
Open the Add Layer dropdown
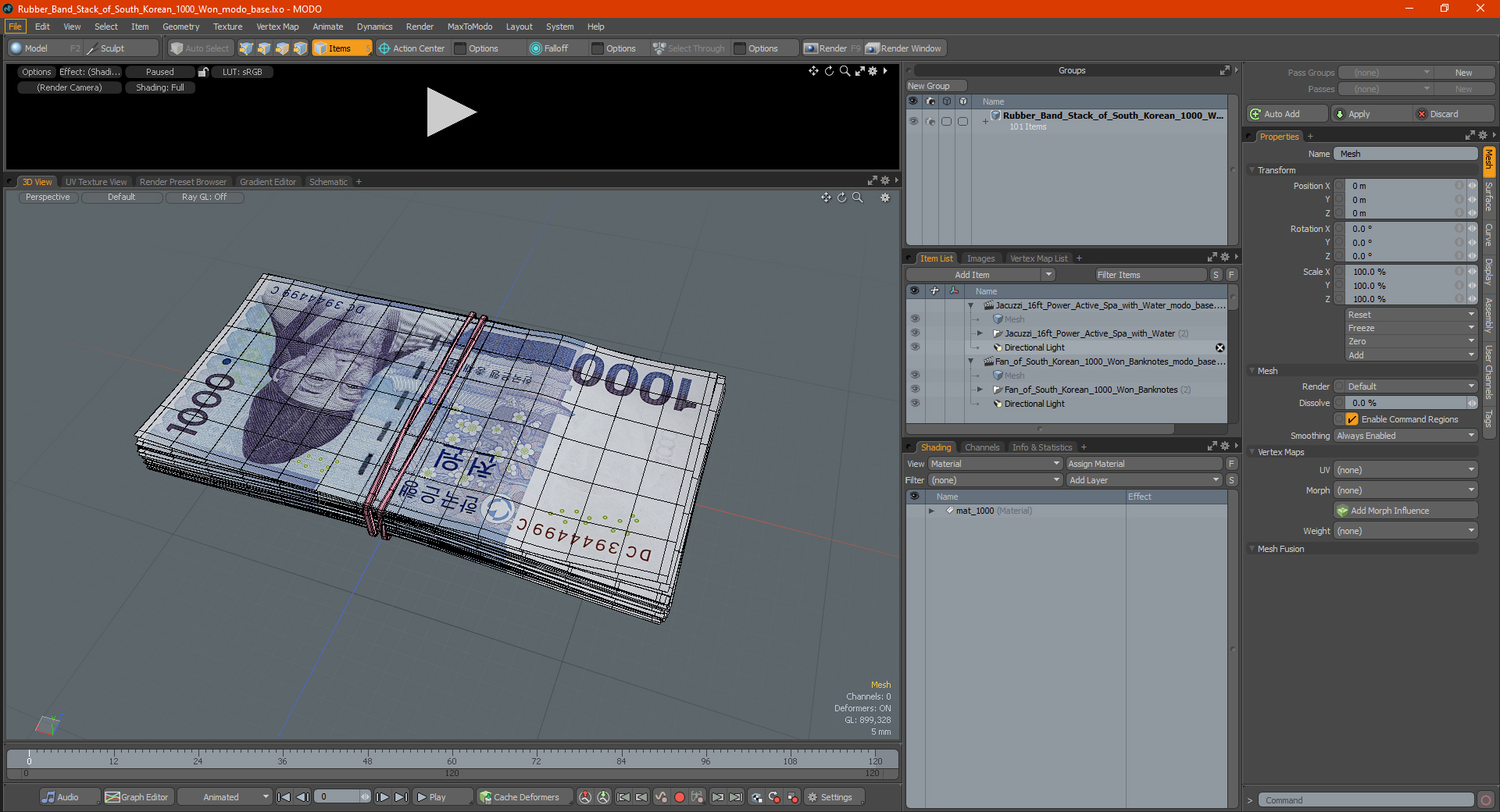click(x=1145, y=480)
